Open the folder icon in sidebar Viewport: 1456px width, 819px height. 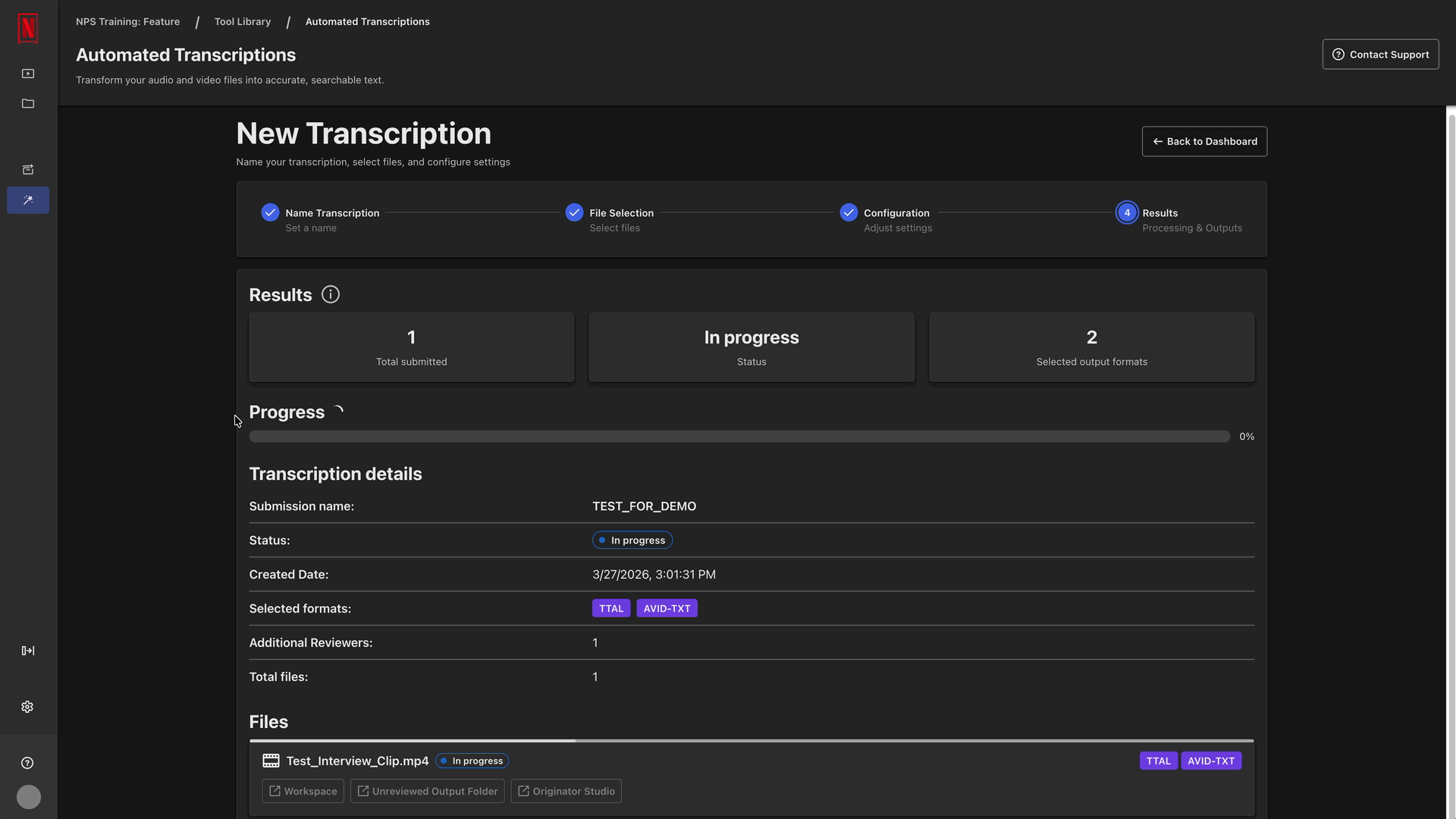[28, 104]
